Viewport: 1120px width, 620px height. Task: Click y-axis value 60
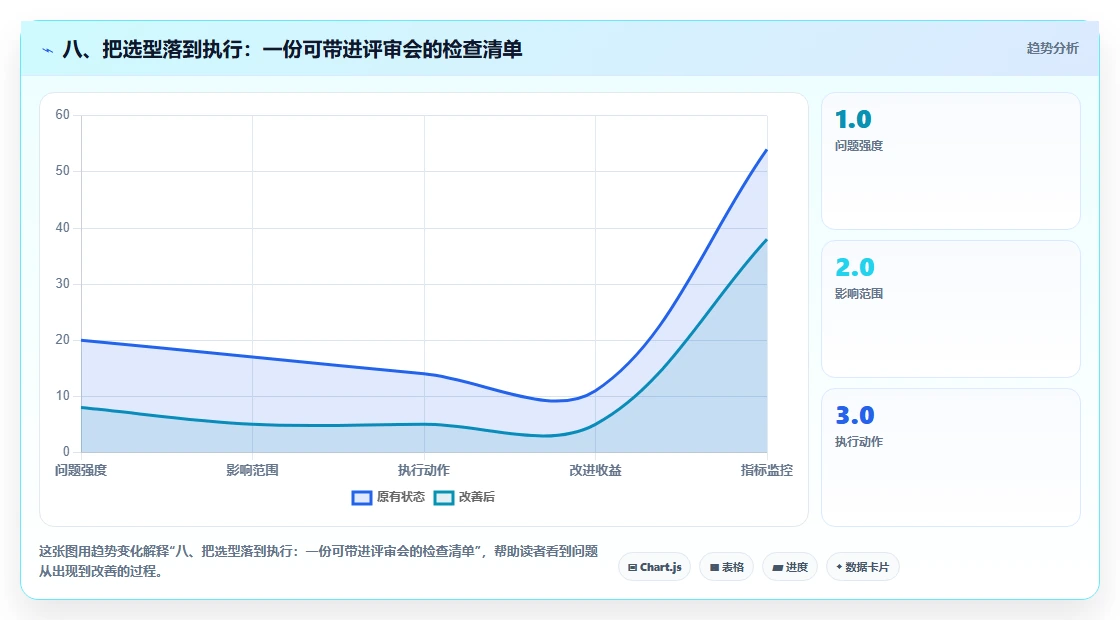(x=63, y=115)
